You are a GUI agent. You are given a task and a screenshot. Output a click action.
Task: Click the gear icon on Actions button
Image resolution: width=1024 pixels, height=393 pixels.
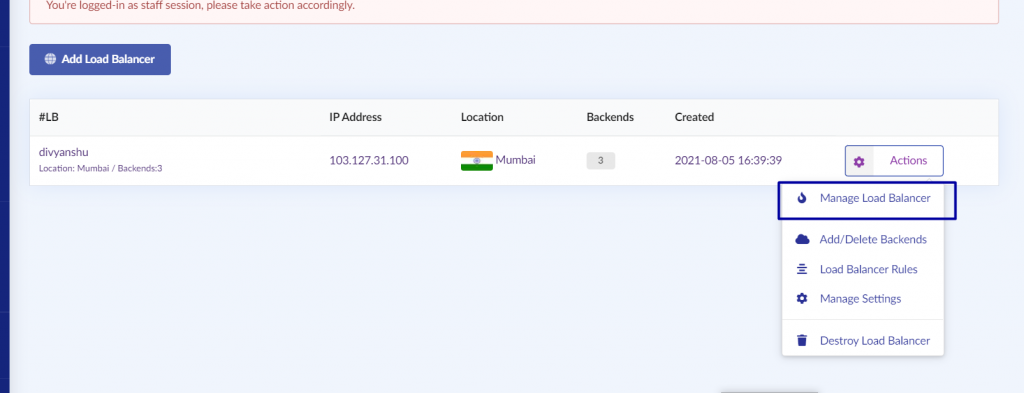coord(859,161)
